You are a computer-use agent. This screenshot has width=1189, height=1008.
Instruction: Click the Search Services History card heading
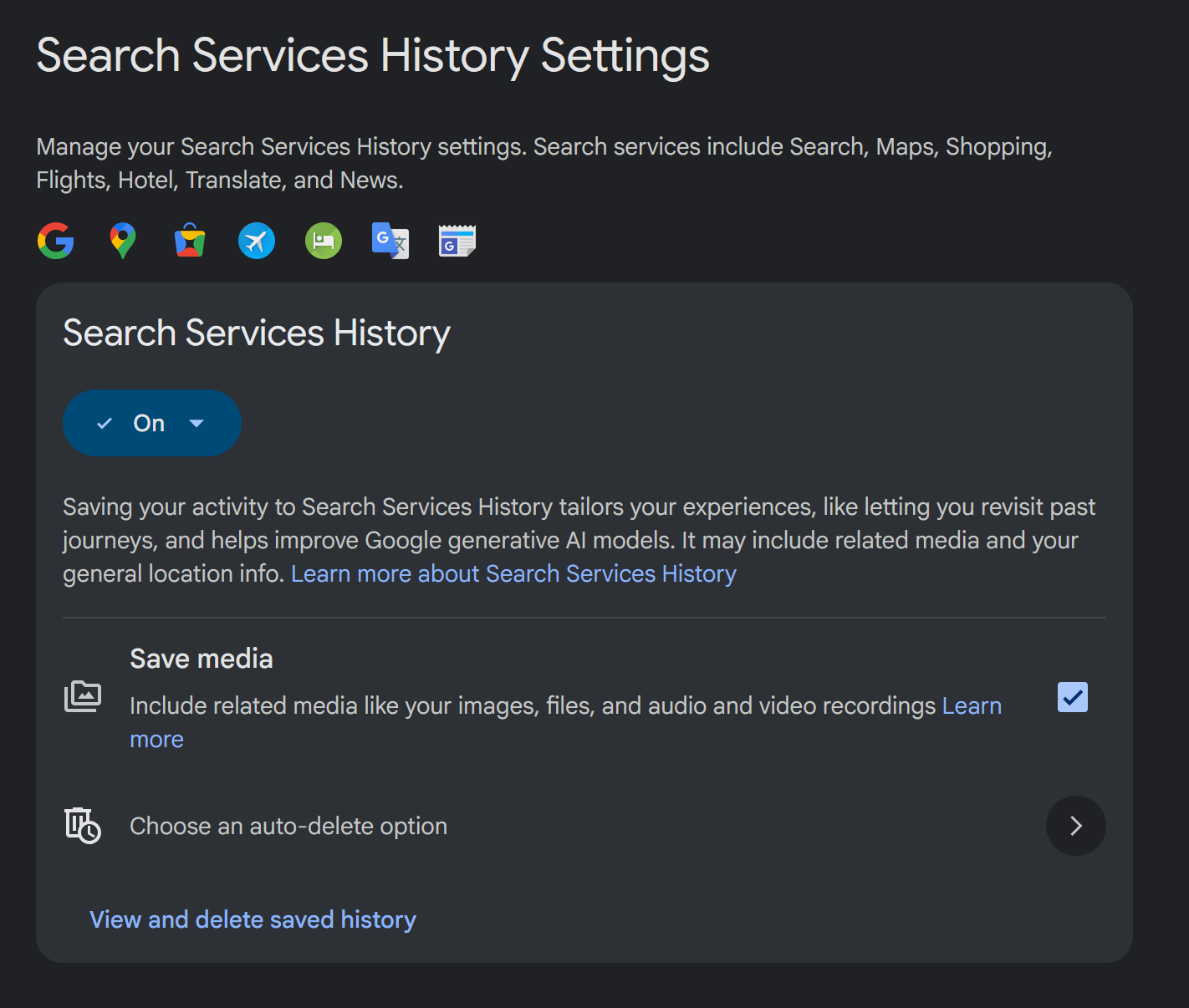tap(257, 333)
